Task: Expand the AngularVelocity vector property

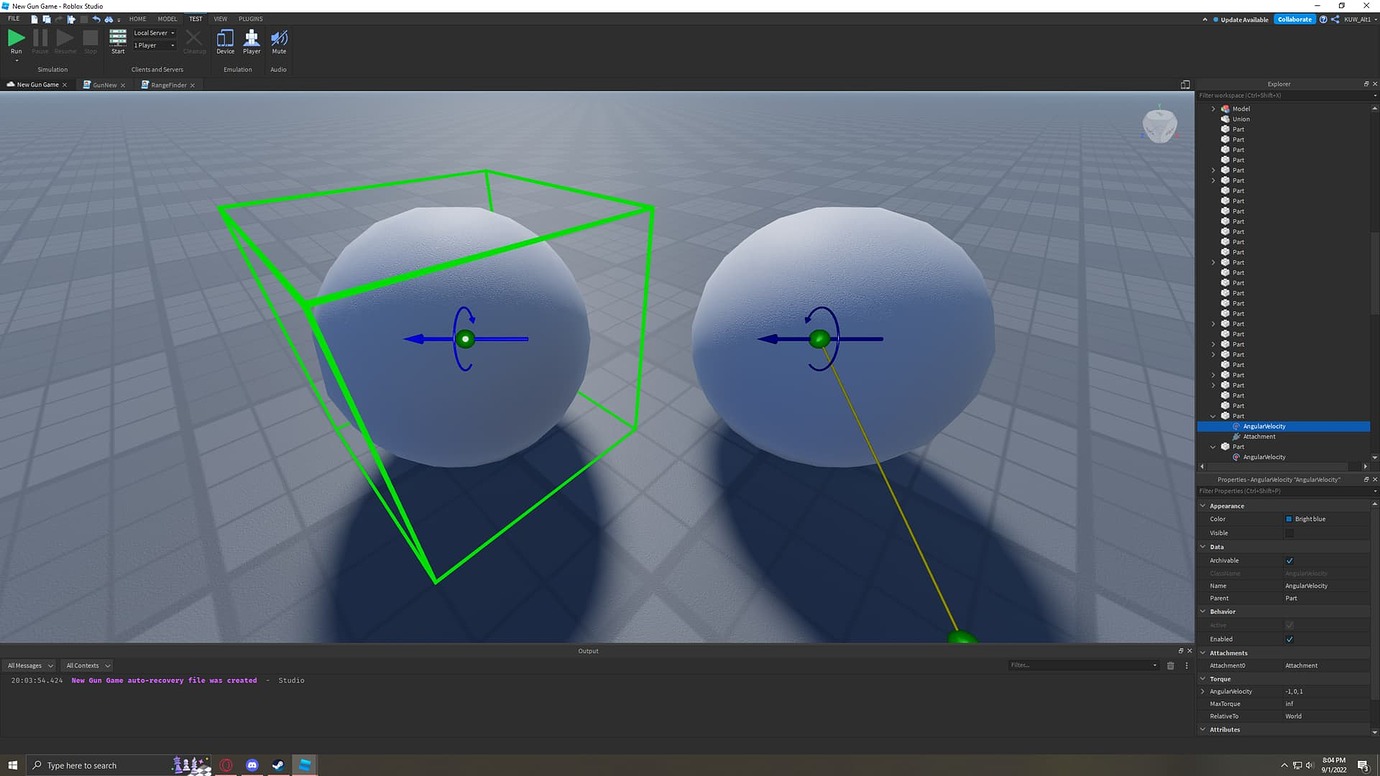Action: tap(1202, 691)
